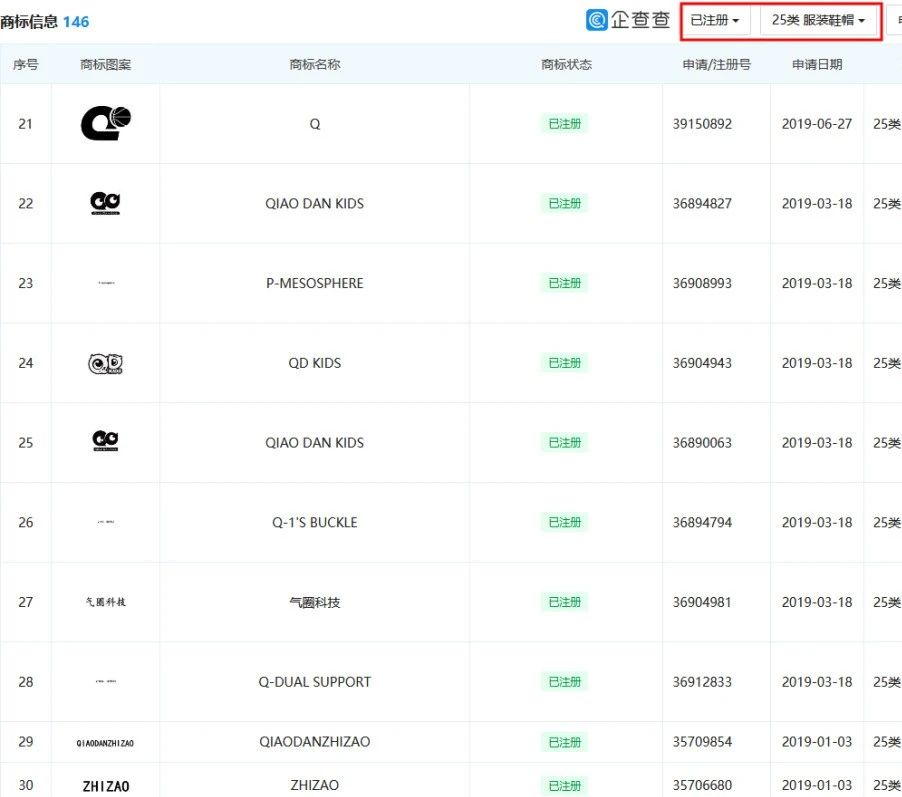Click registration number 36904943
The height and width of the screenshot is (797, 902).
702,363
